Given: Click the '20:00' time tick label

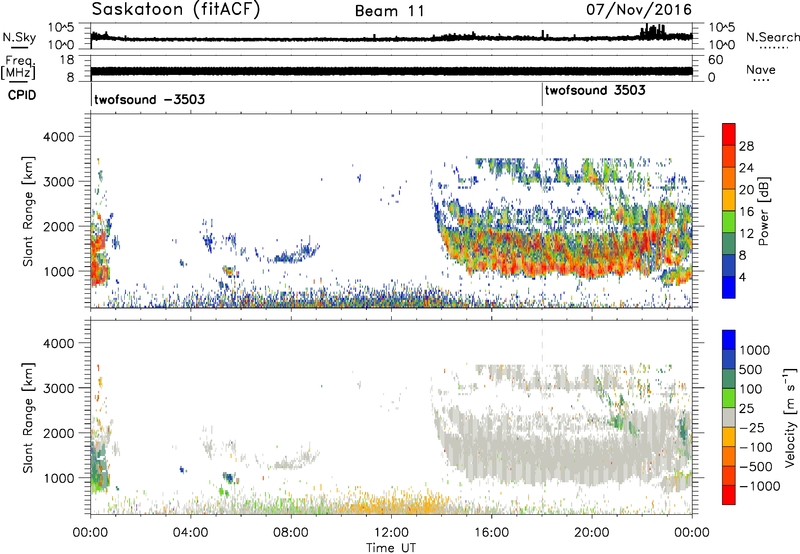Looking at the screenshot, I should [592, 533].
